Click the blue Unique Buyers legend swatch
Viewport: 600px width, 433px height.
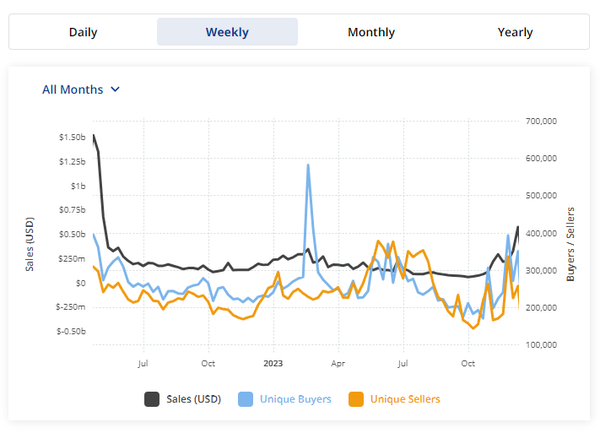tap(245, 399)
